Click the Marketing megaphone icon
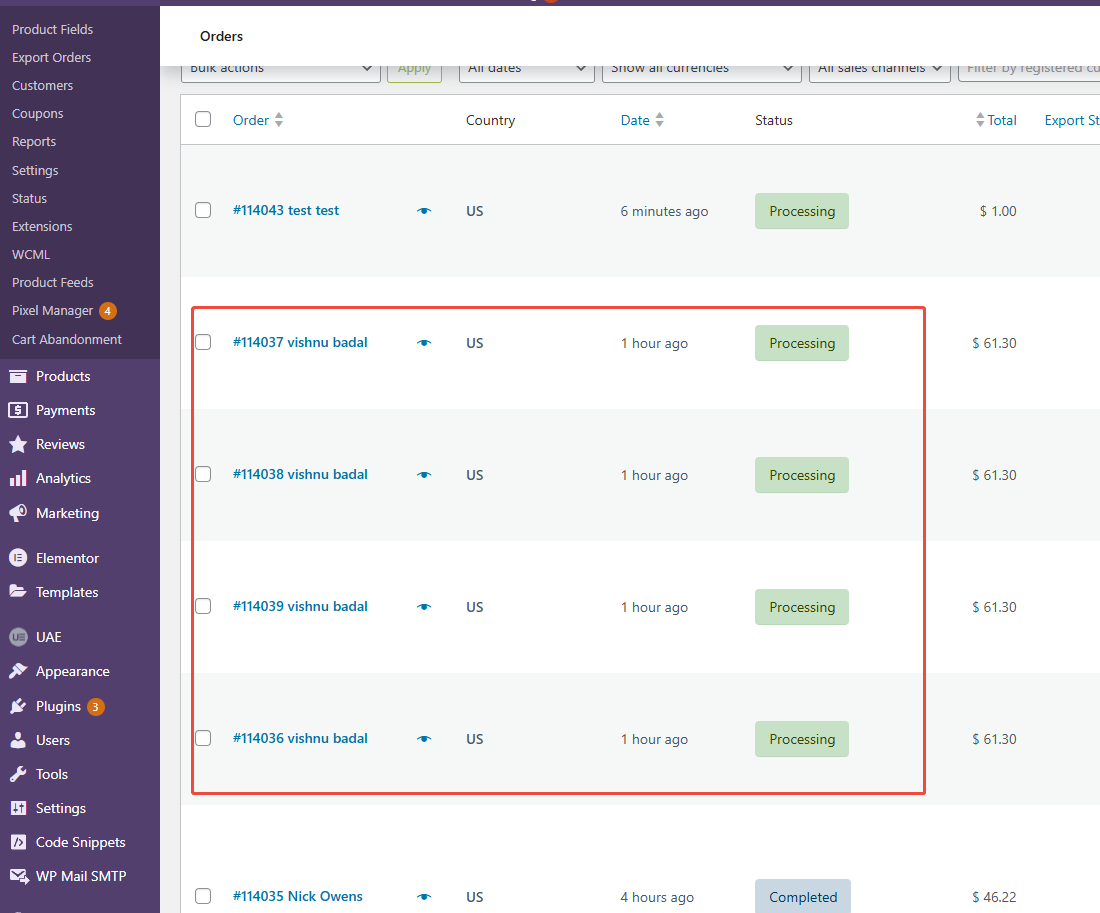This screenshot has width=1100, height=913. 18,513
